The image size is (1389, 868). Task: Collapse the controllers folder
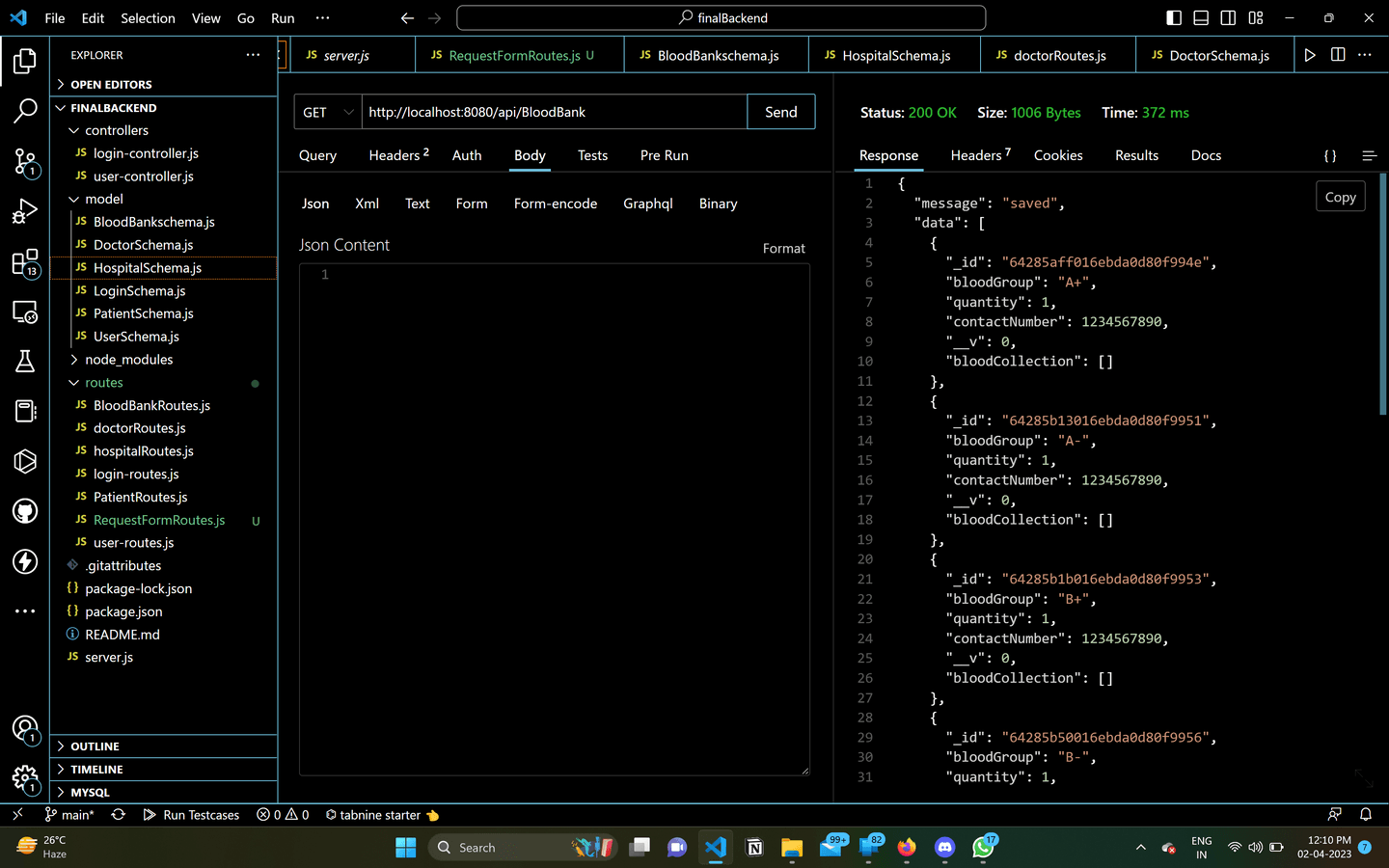pos(164,130)
